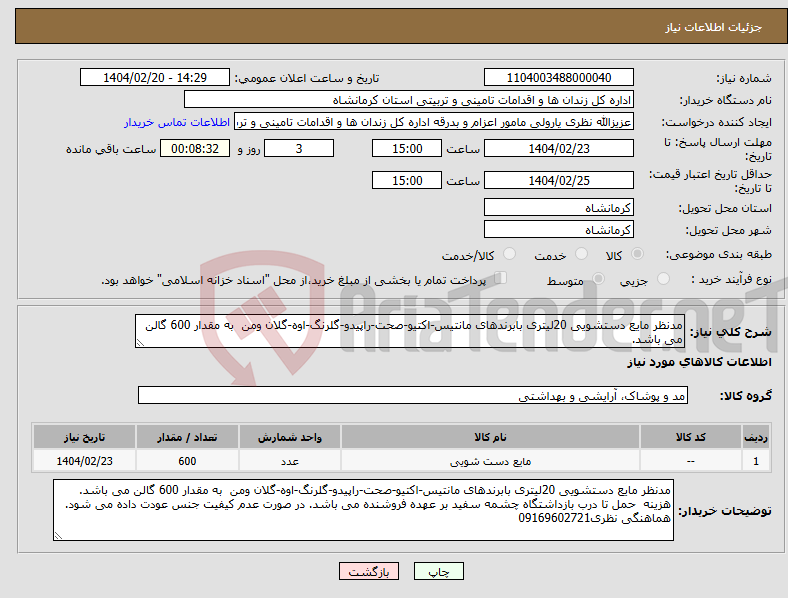Click label توضیحات خریدار
This screenshot has width=788, height=598.
pyautogui.click(x=725, y=511)
